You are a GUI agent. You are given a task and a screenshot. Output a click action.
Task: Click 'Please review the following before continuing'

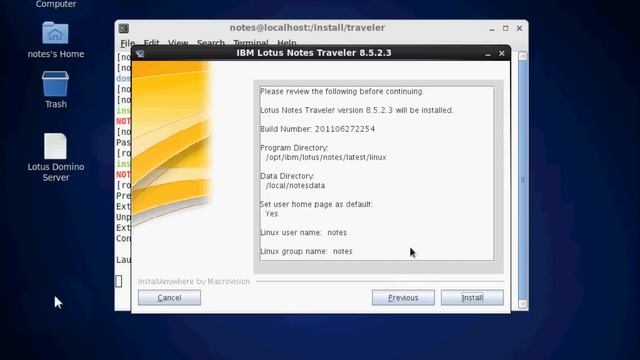pyautogui.click(x=342, y=91)
